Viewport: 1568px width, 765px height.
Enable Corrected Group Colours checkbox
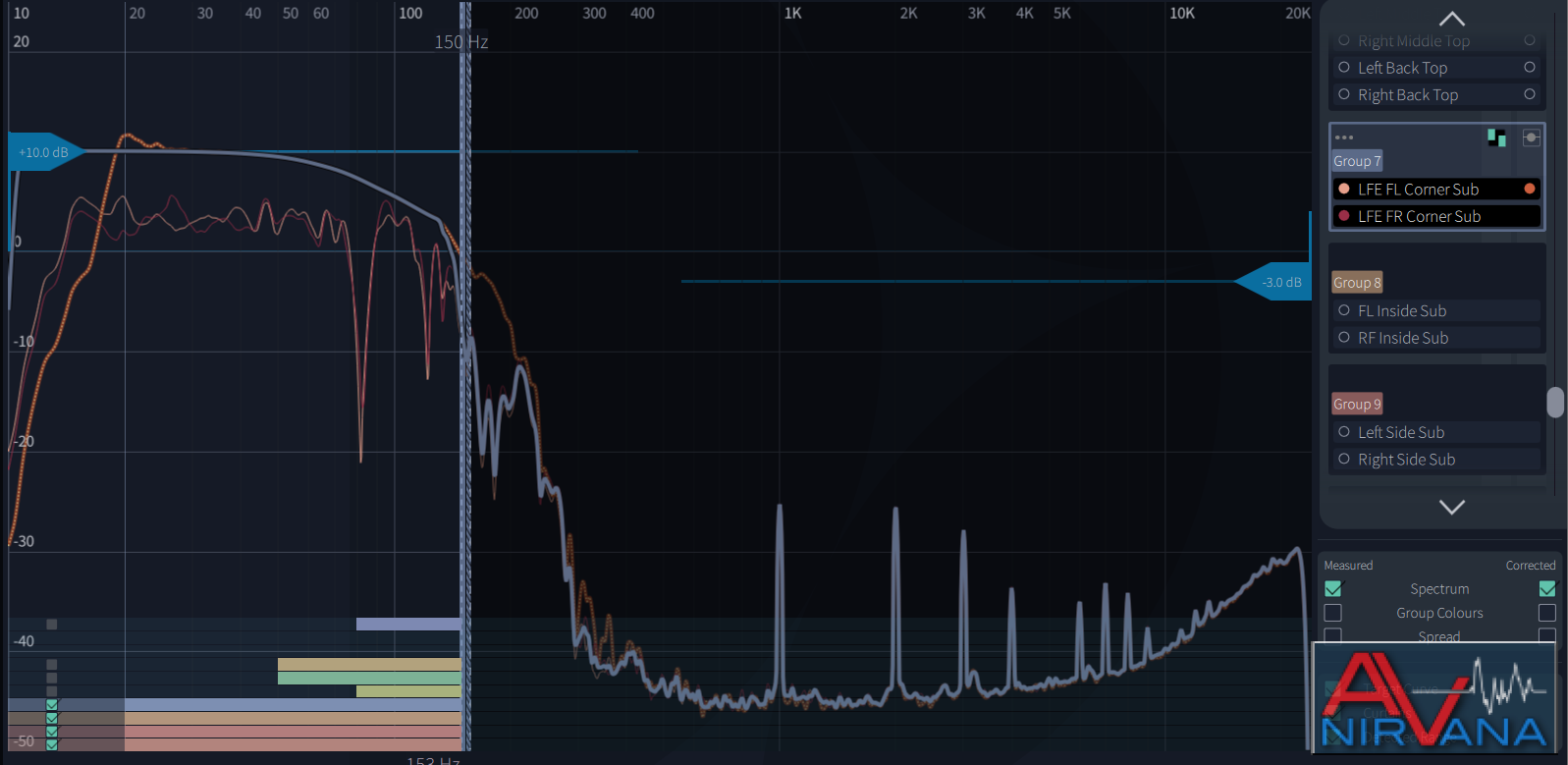click(1547, 613)
